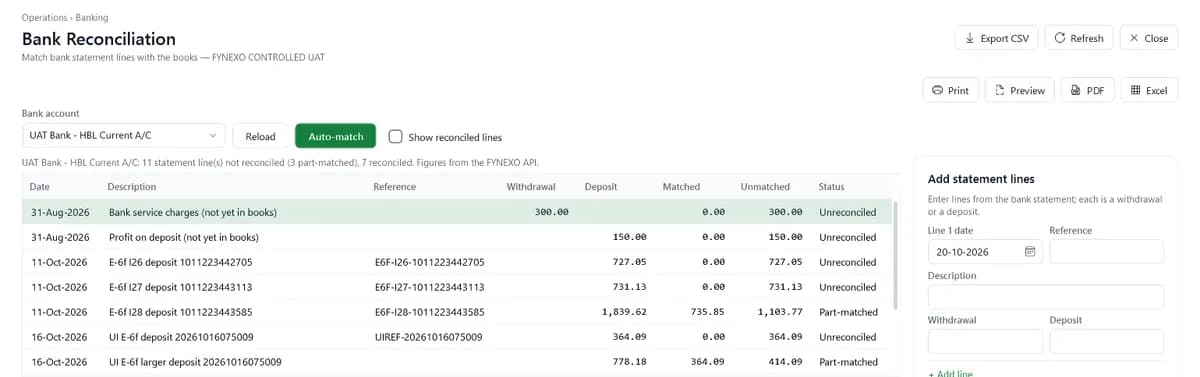Open the Preview button label
Screen dimensions: 1200x377
1027,90
